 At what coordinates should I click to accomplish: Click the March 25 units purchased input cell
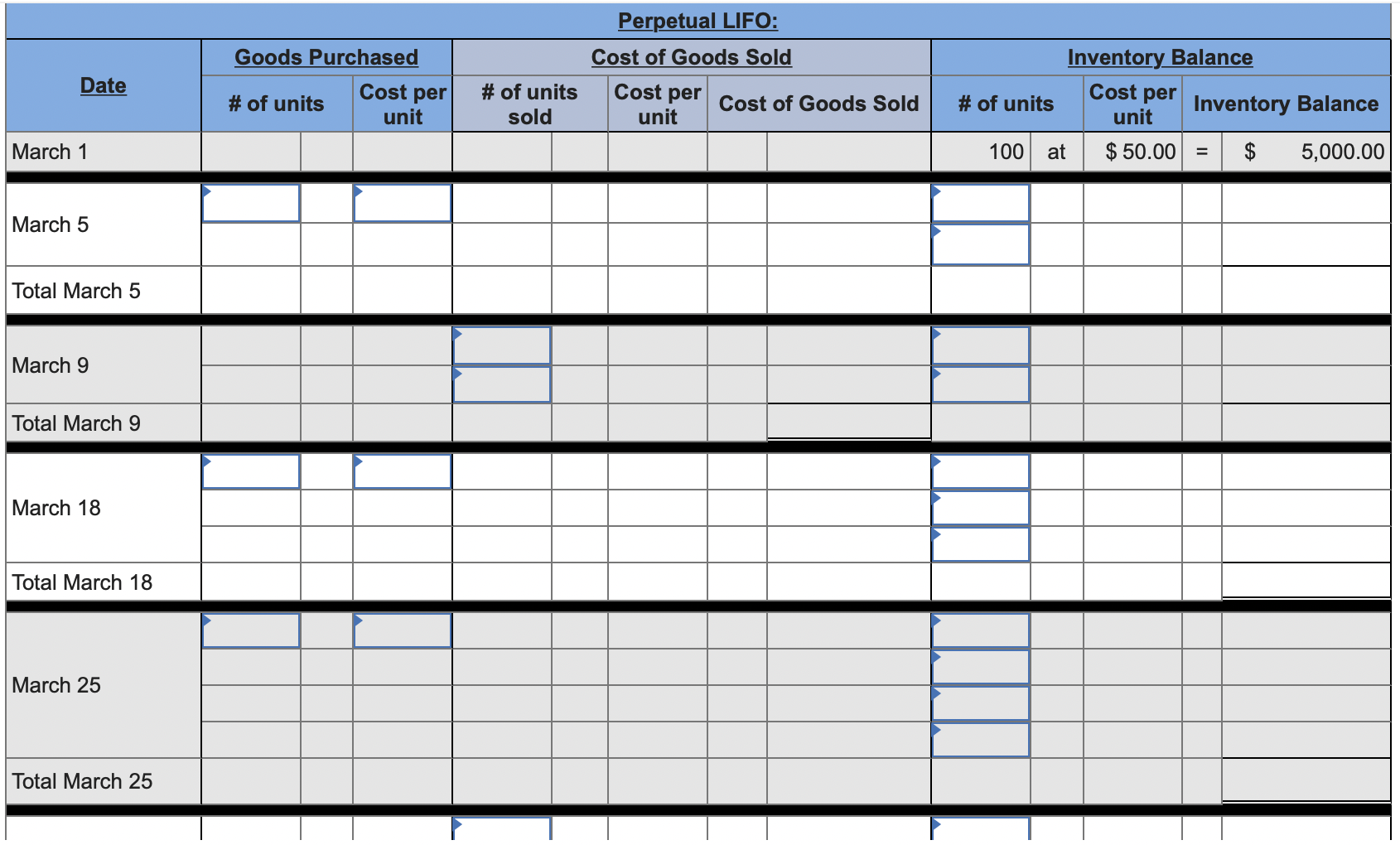click(250, 630)
